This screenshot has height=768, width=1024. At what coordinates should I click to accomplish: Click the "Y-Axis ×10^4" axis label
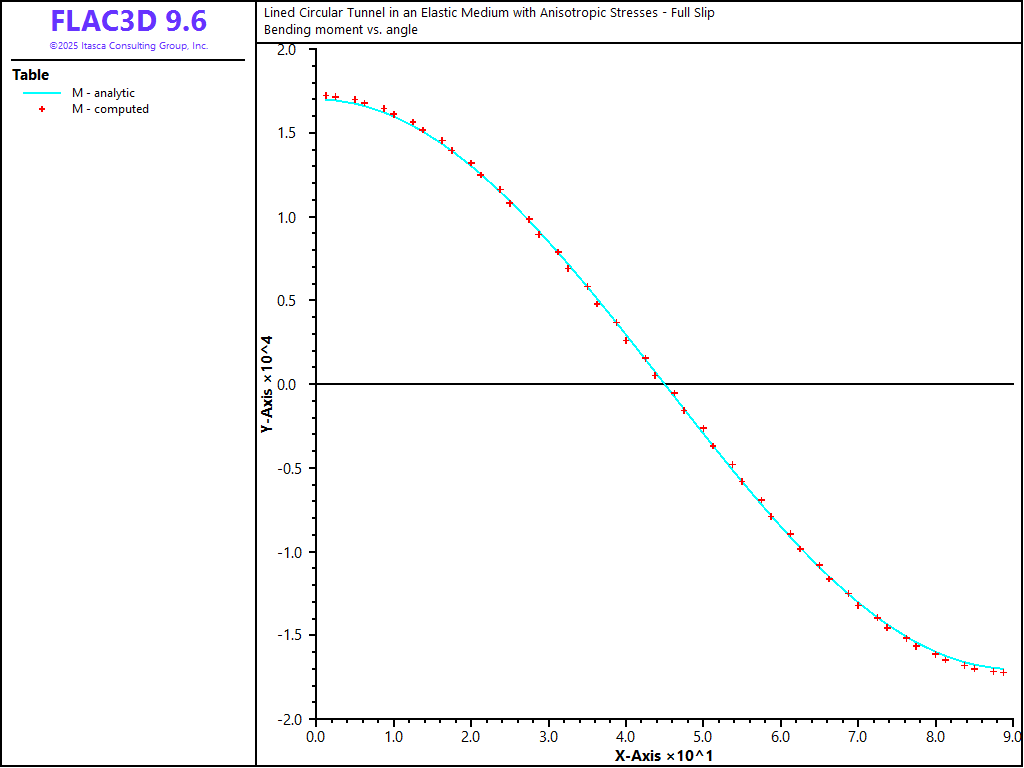[267, 385]
